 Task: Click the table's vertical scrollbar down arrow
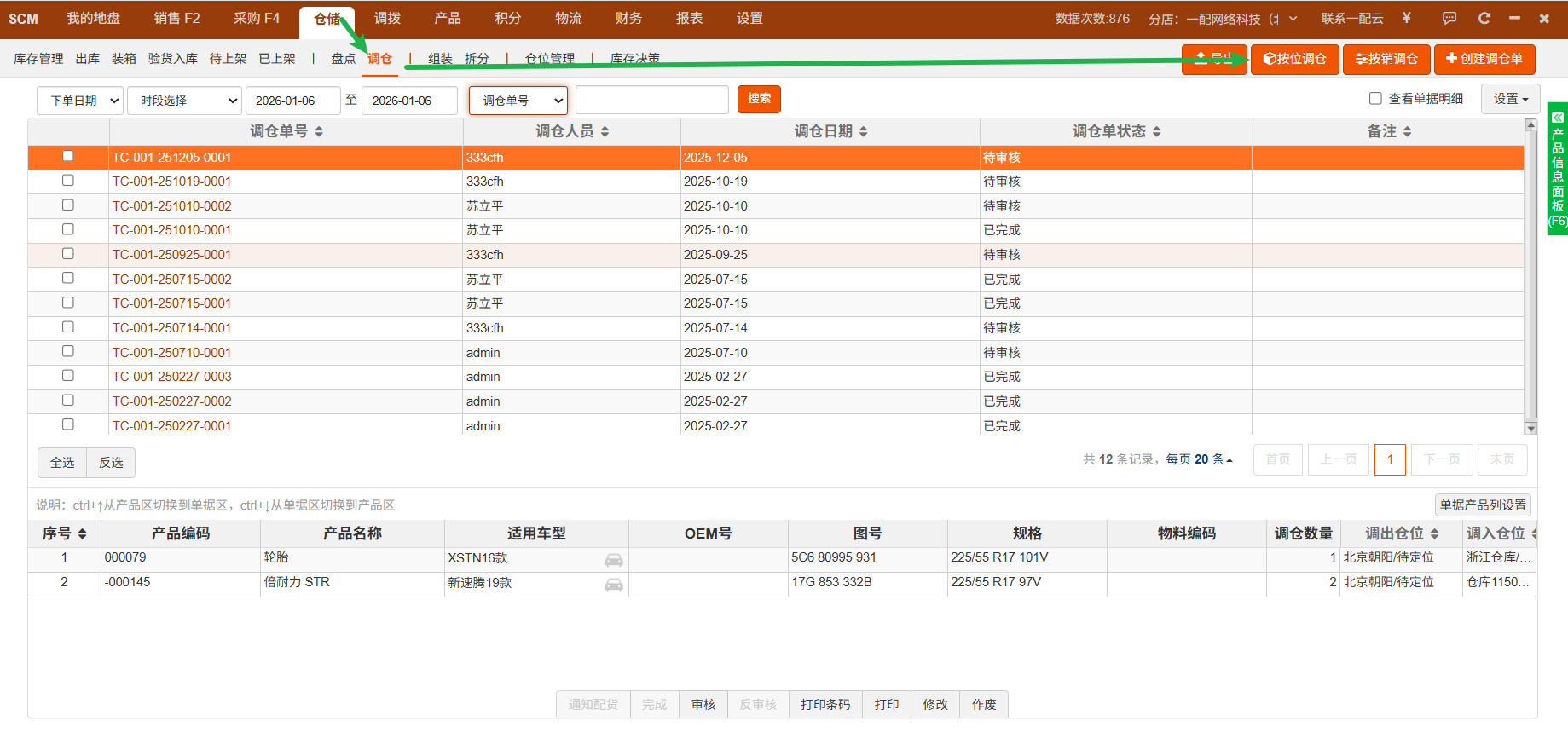pos(1530,429)
